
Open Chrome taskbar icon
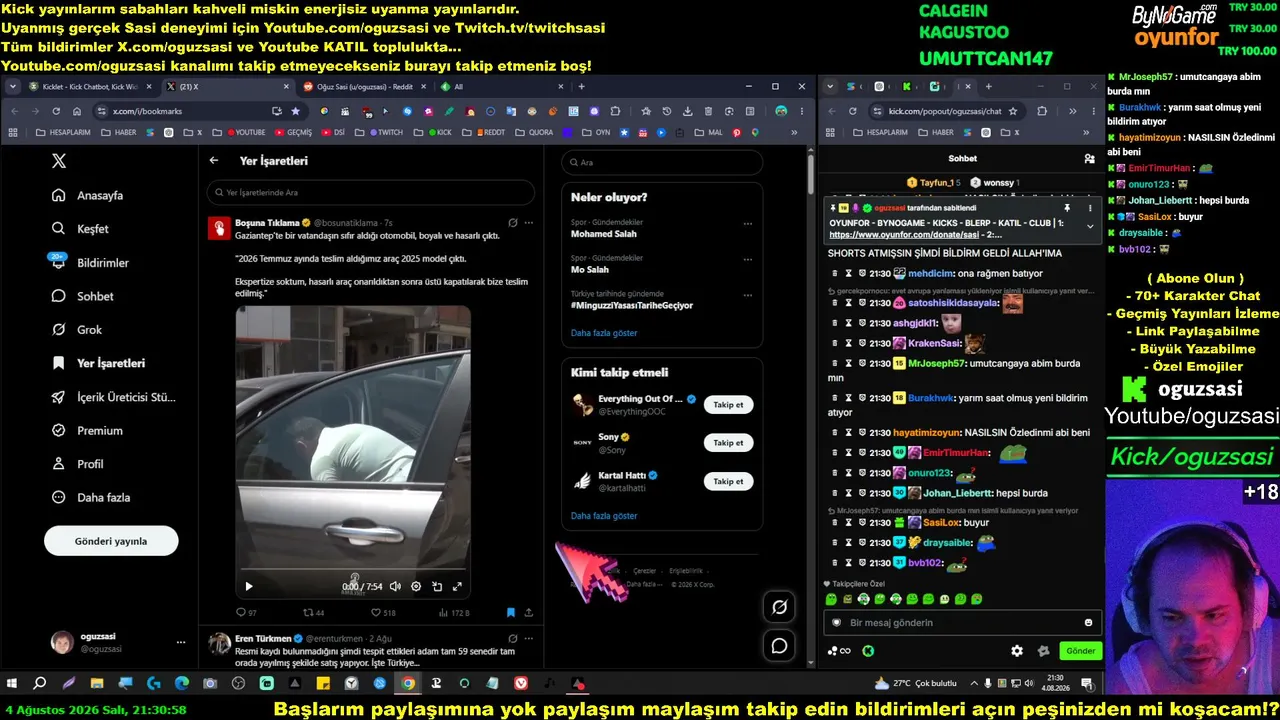tap(408, 684)
